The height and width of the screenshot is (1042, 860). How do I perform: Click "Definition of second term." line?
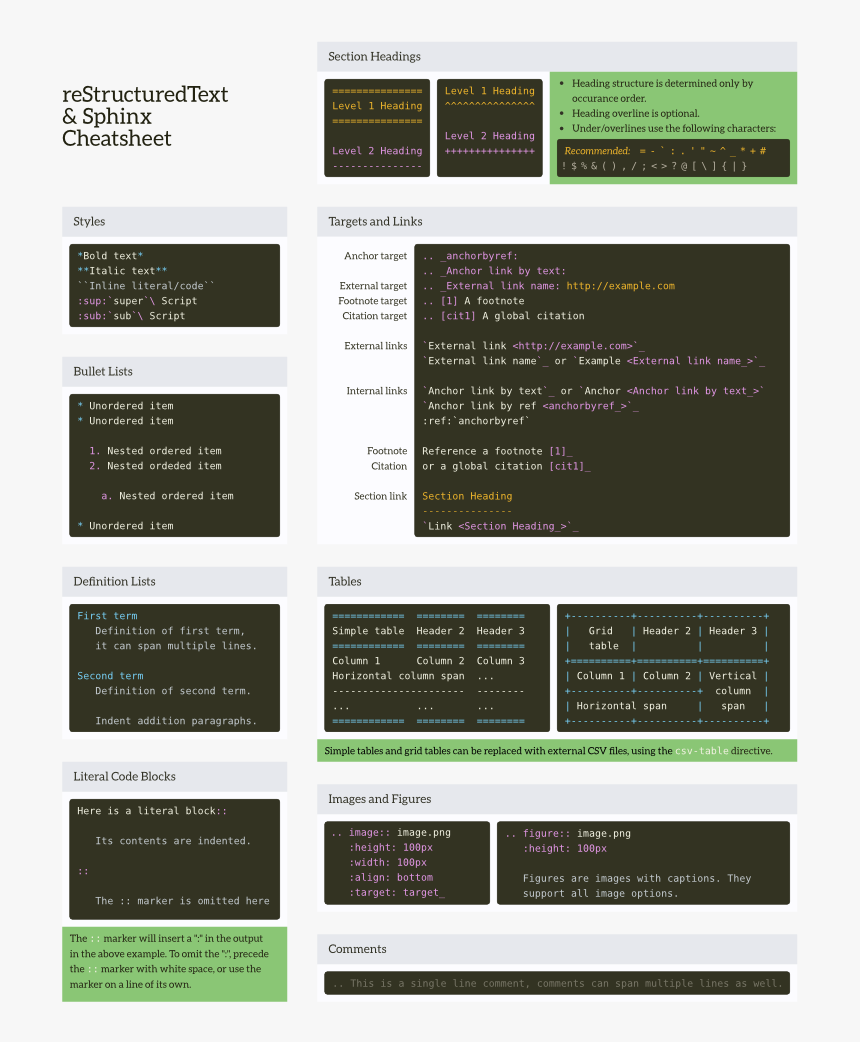coord(173,691)
